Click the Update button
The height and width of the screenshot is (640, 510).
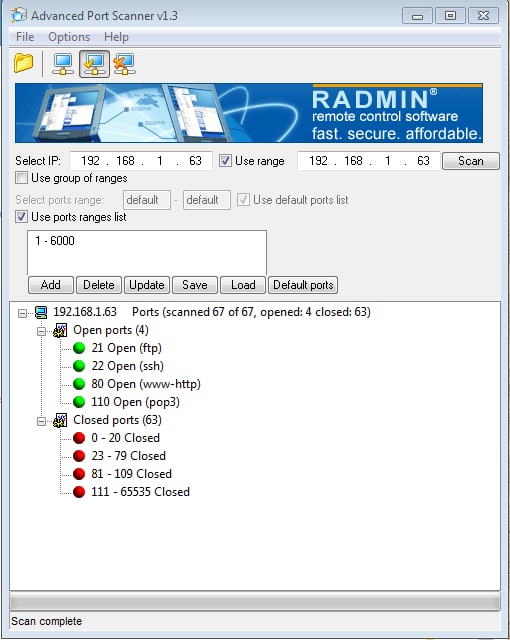click(x=147, y=285)
